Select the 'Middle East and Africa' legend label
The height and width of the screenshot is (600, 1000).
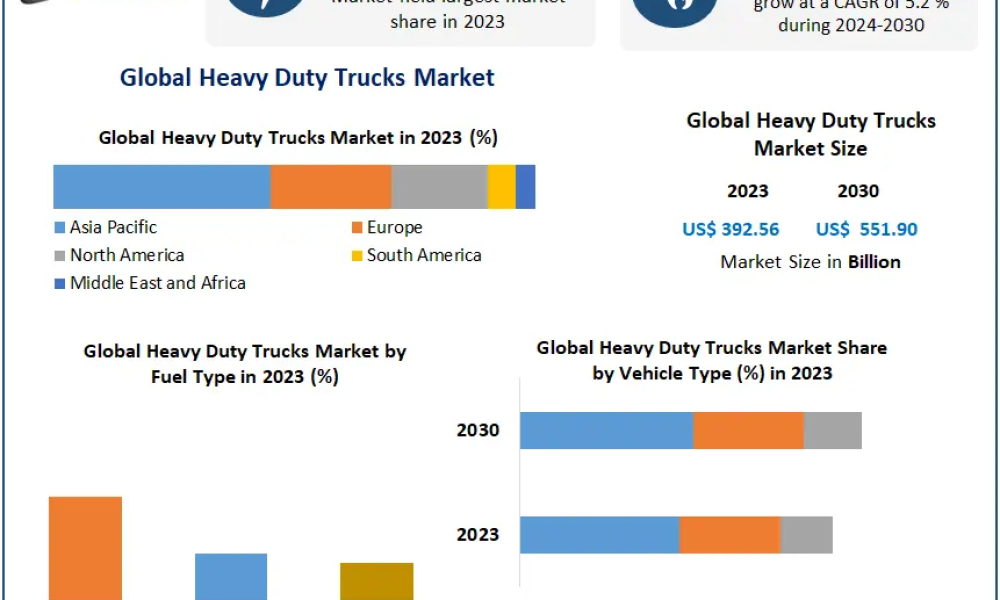tap(158, 283)
